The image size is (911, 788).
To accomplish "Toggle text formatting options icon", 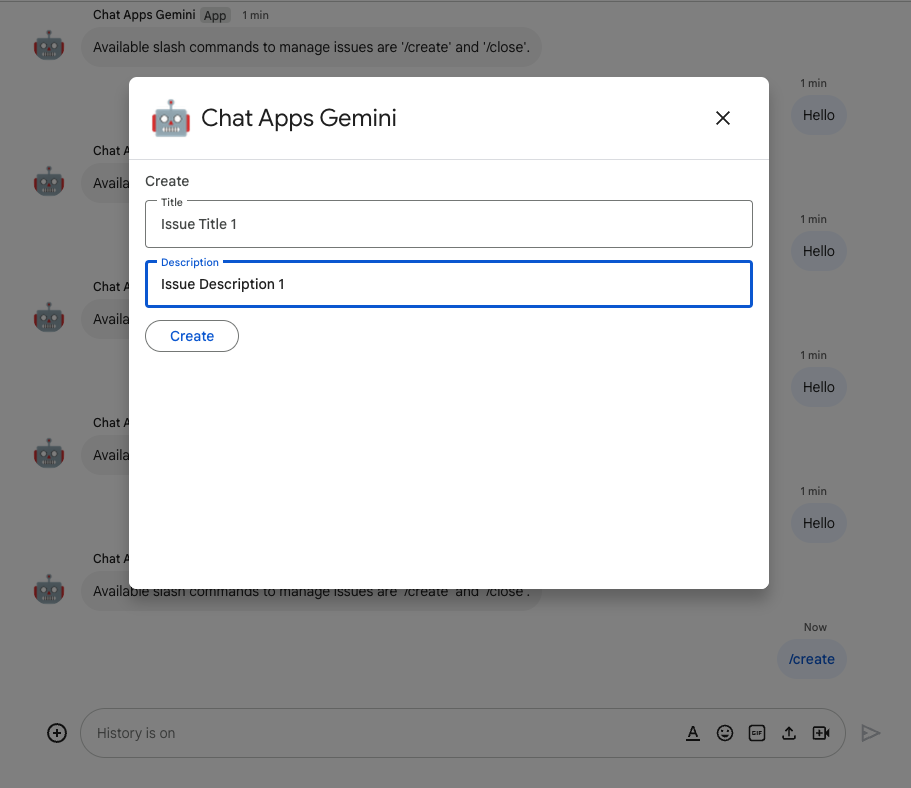I will (692, 733).
